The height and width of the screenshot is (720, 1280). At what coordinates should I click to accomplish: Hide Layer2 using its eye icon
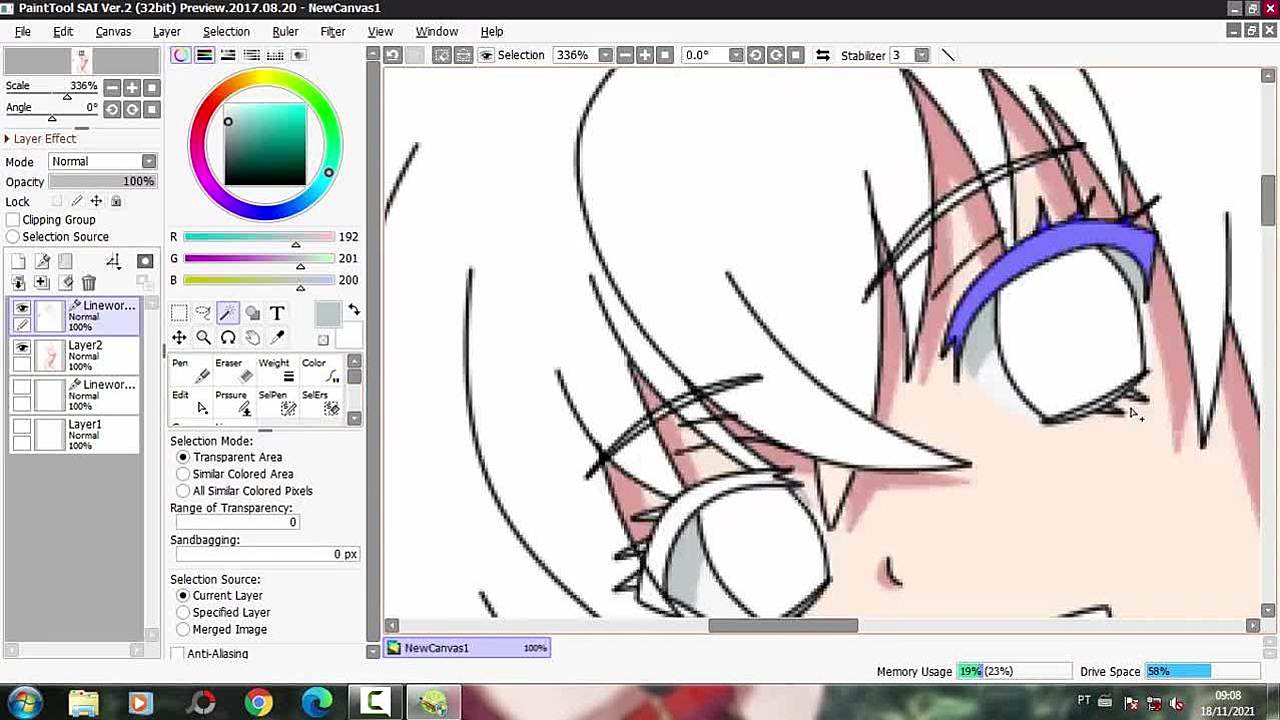click(x=22, y=347)
